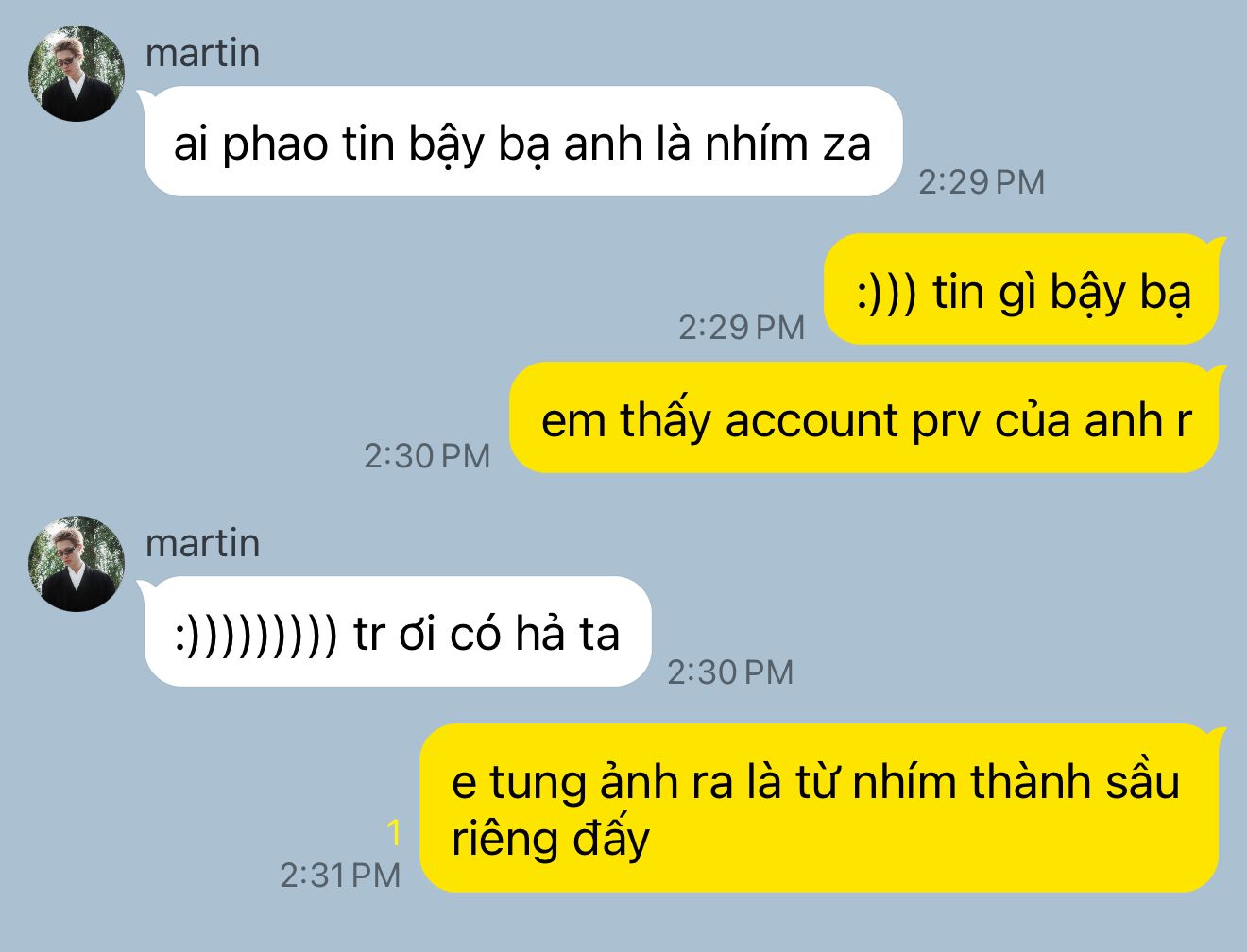Image resolution: width=1247 pixels, height=952 pixels.
Task: Open martin's avatar beside the first message
Action: coord(77,74)
